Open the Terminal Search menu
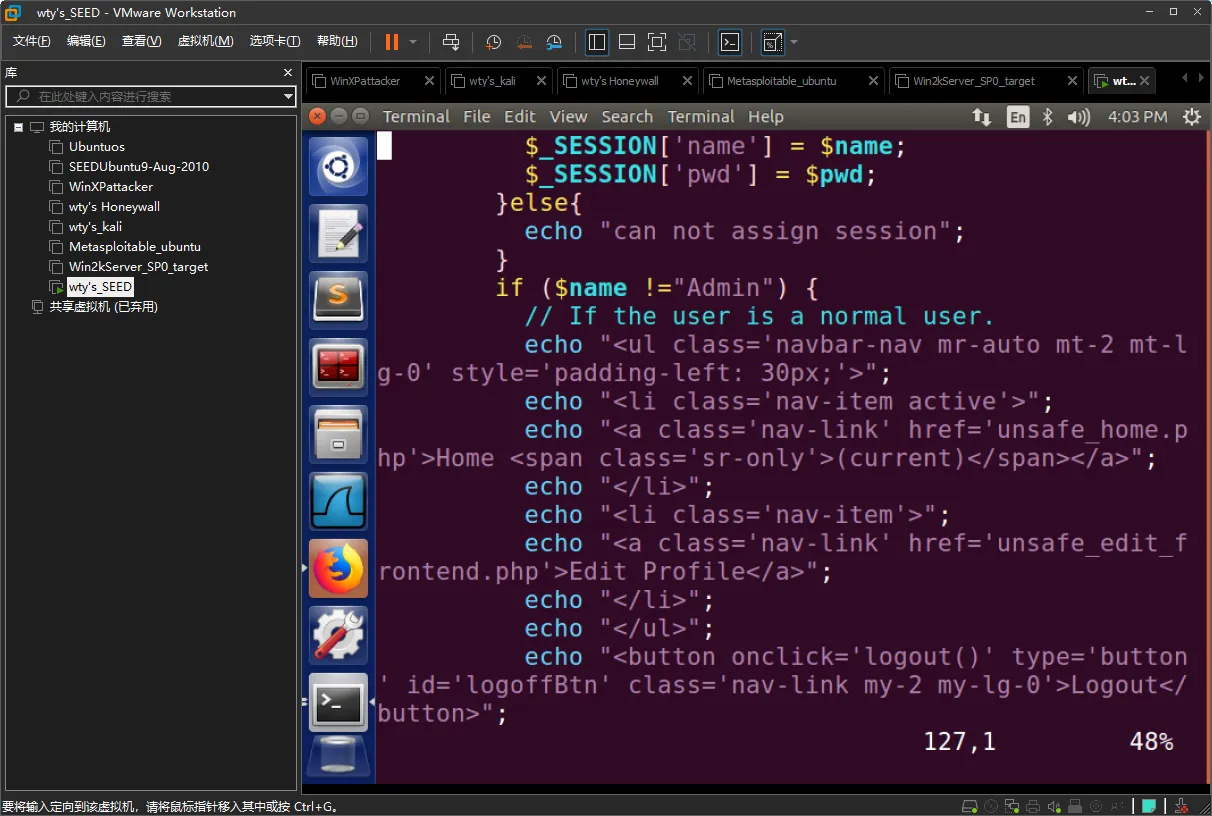 (x=627, y=117)
